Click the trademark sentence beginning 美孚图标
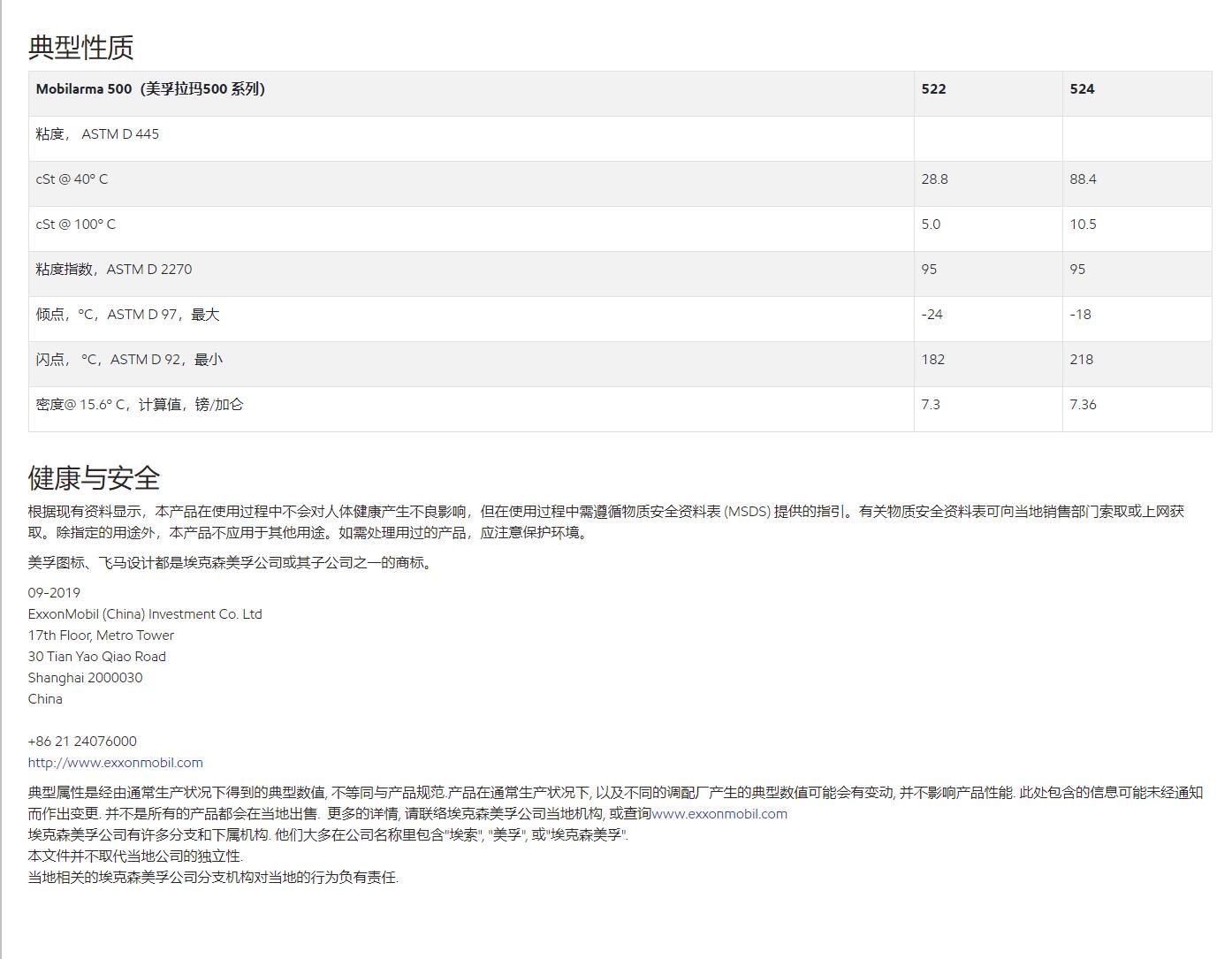The width and height of the screenshot is (1232, 959). click(232, 563)
